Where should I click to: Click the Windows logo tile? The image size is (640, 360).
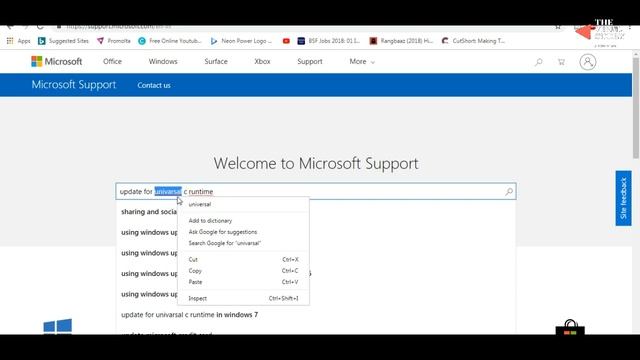pyautogui.click(x=58, y=327)
